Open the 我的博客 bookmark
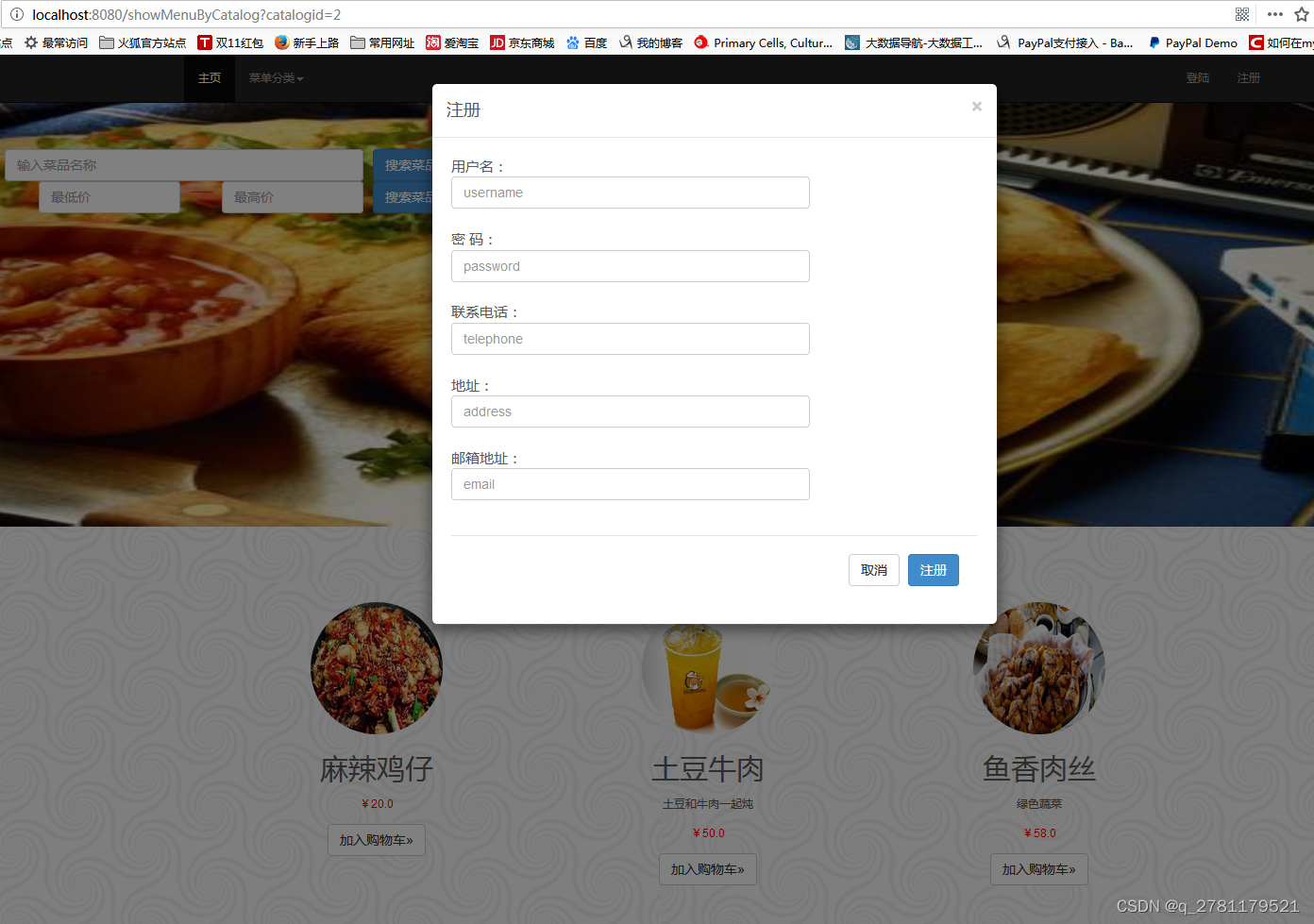1314x924 pixels. [x=650, y=42]
